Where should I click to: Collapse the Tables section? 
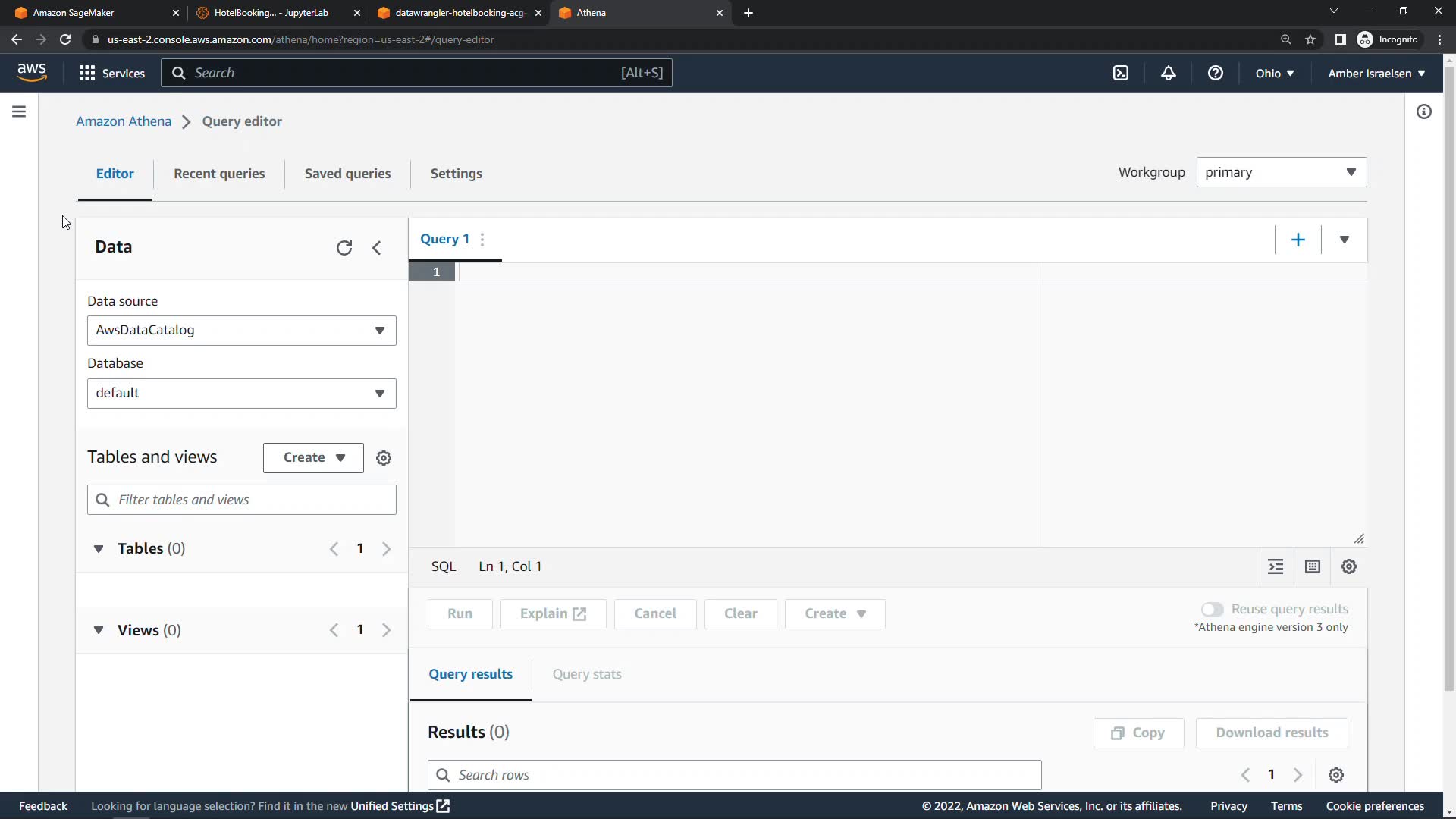(x=99, y=548)
